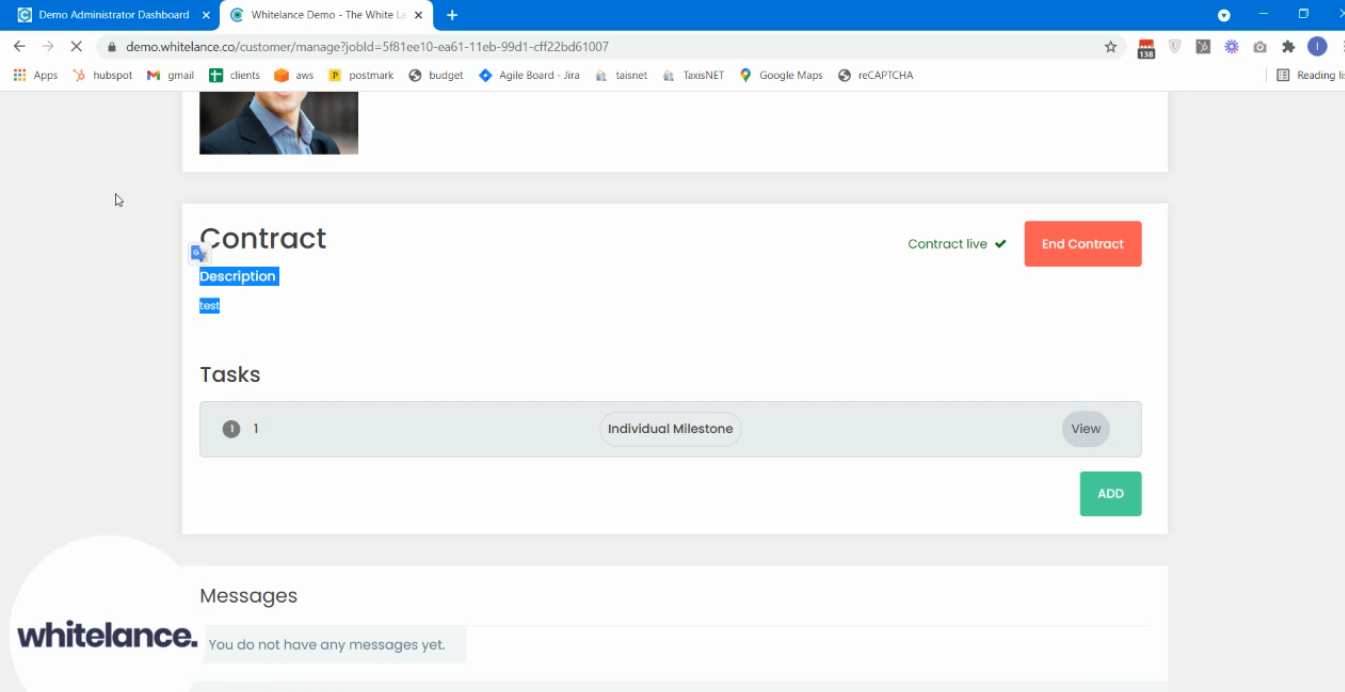Image resolution: width=1345 pixels, height=692 pixels.
Task: Click the highlighted 'test' description text
Action: [x=209, y=305]
